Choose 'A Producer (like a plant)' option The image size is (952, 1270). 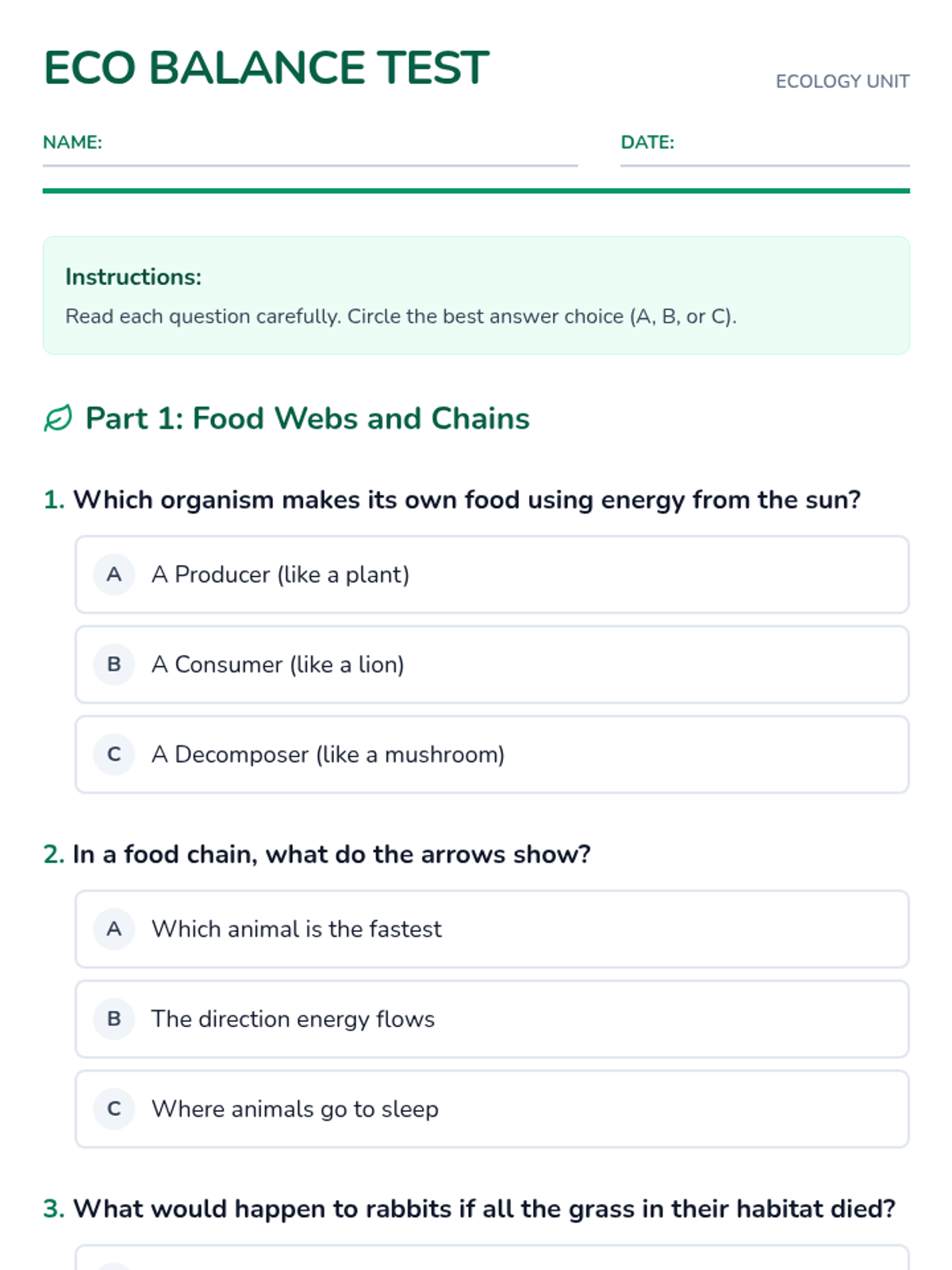coord(492,575)
